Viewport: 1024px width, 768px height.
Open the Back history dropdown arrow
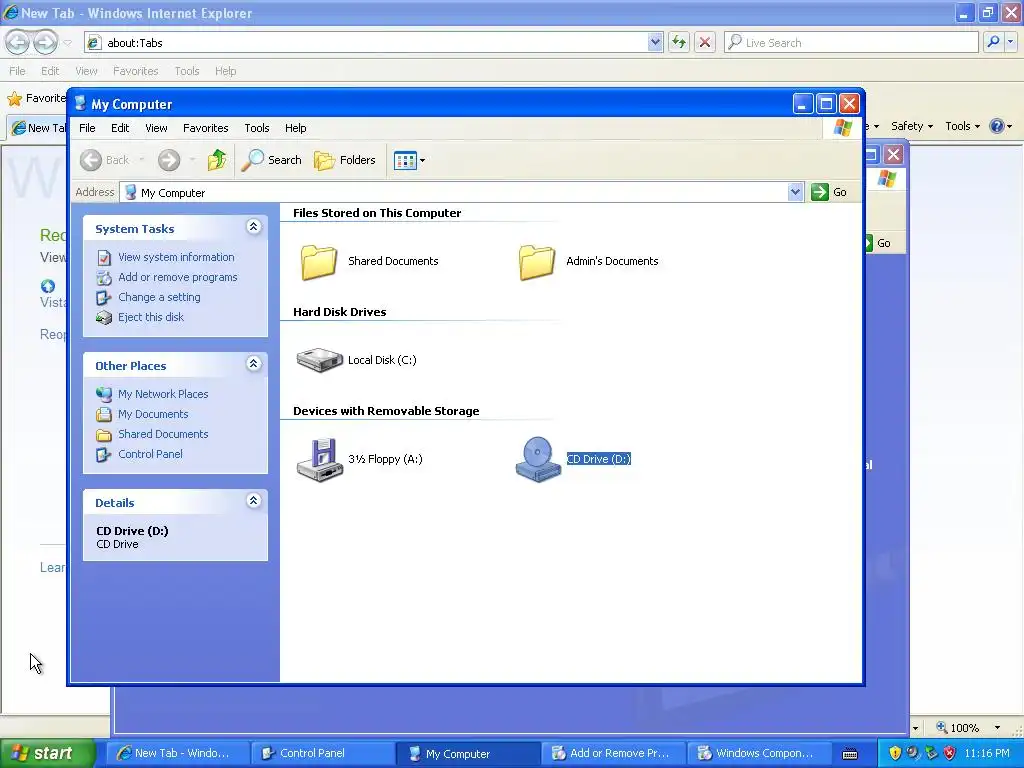(x=142, y=160)
